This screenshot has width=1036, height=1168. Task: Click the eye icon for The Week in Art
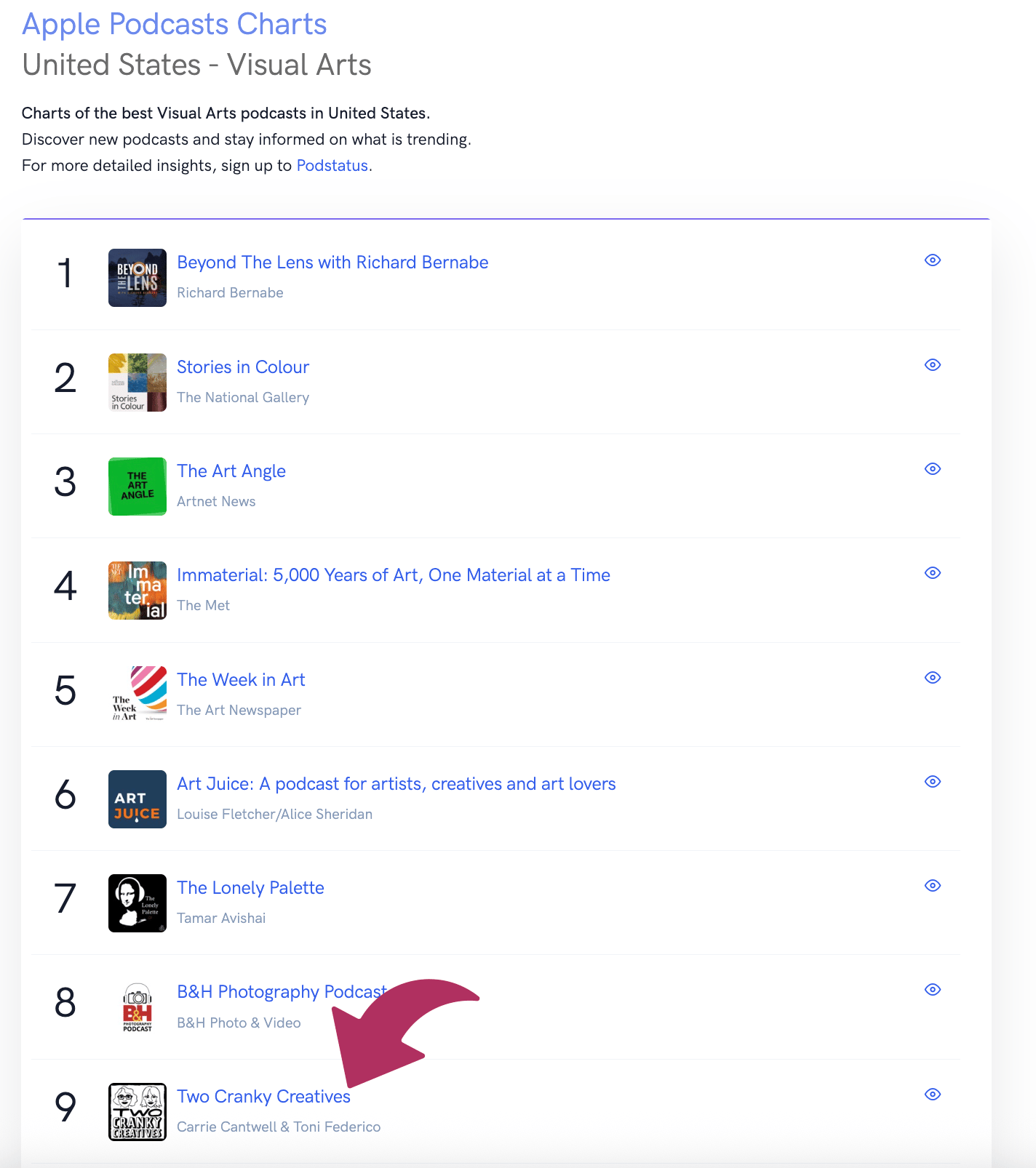coord(933,678)
